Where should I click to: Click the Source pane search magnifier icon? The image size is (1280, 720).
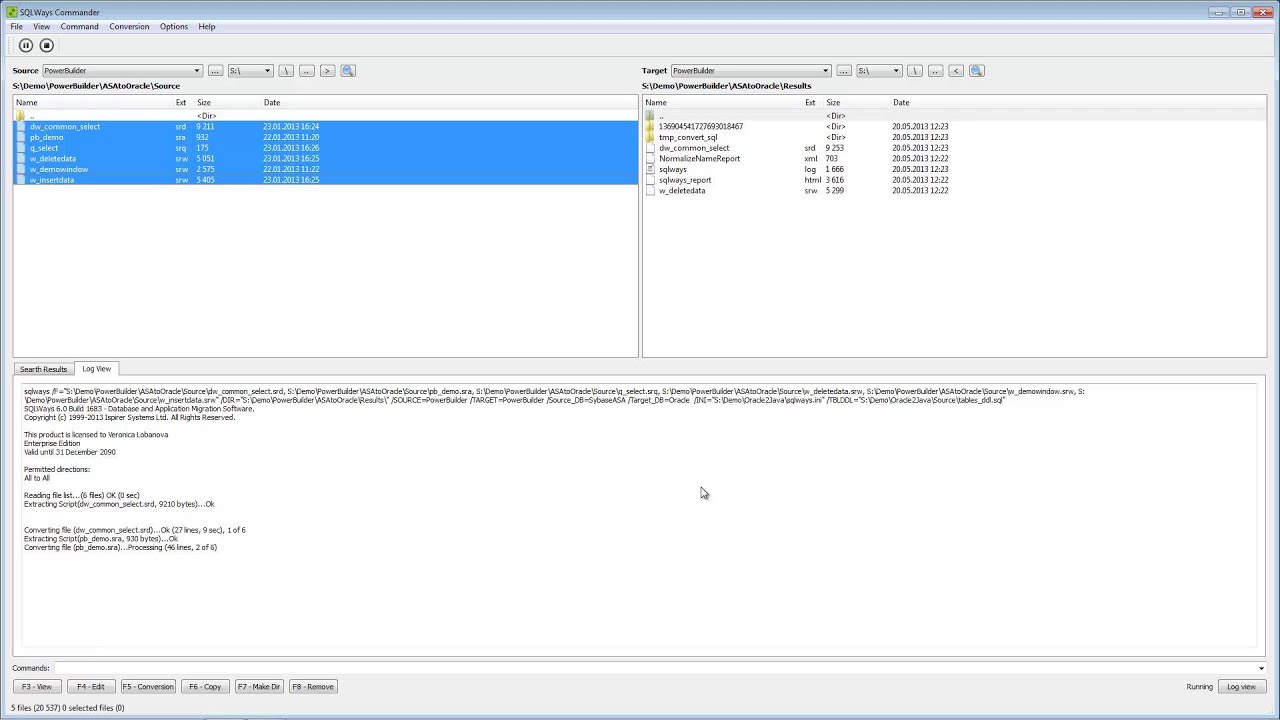point(348,71)
